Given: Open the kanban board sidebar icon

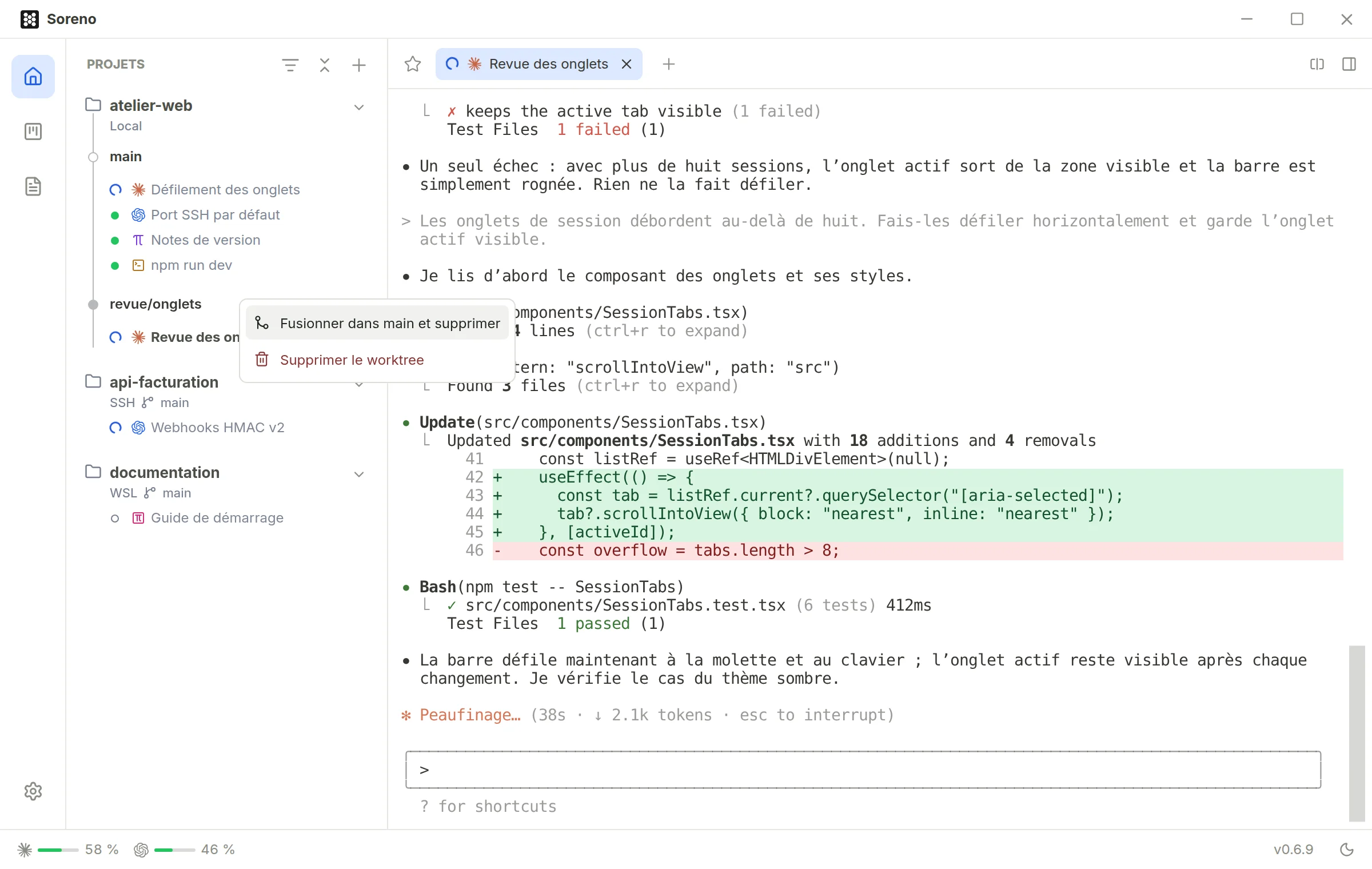Looking at the screenshot, I should pyautogui.click(x=33, y=131).
